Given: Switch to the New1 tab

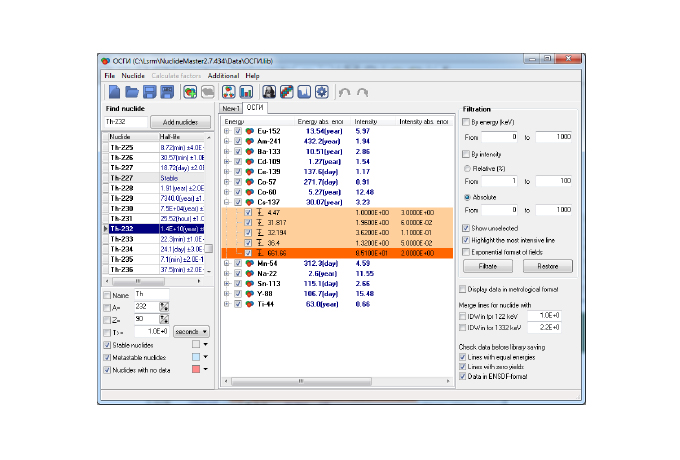Looking at the screenshot, I should click(x=230, y=107).
